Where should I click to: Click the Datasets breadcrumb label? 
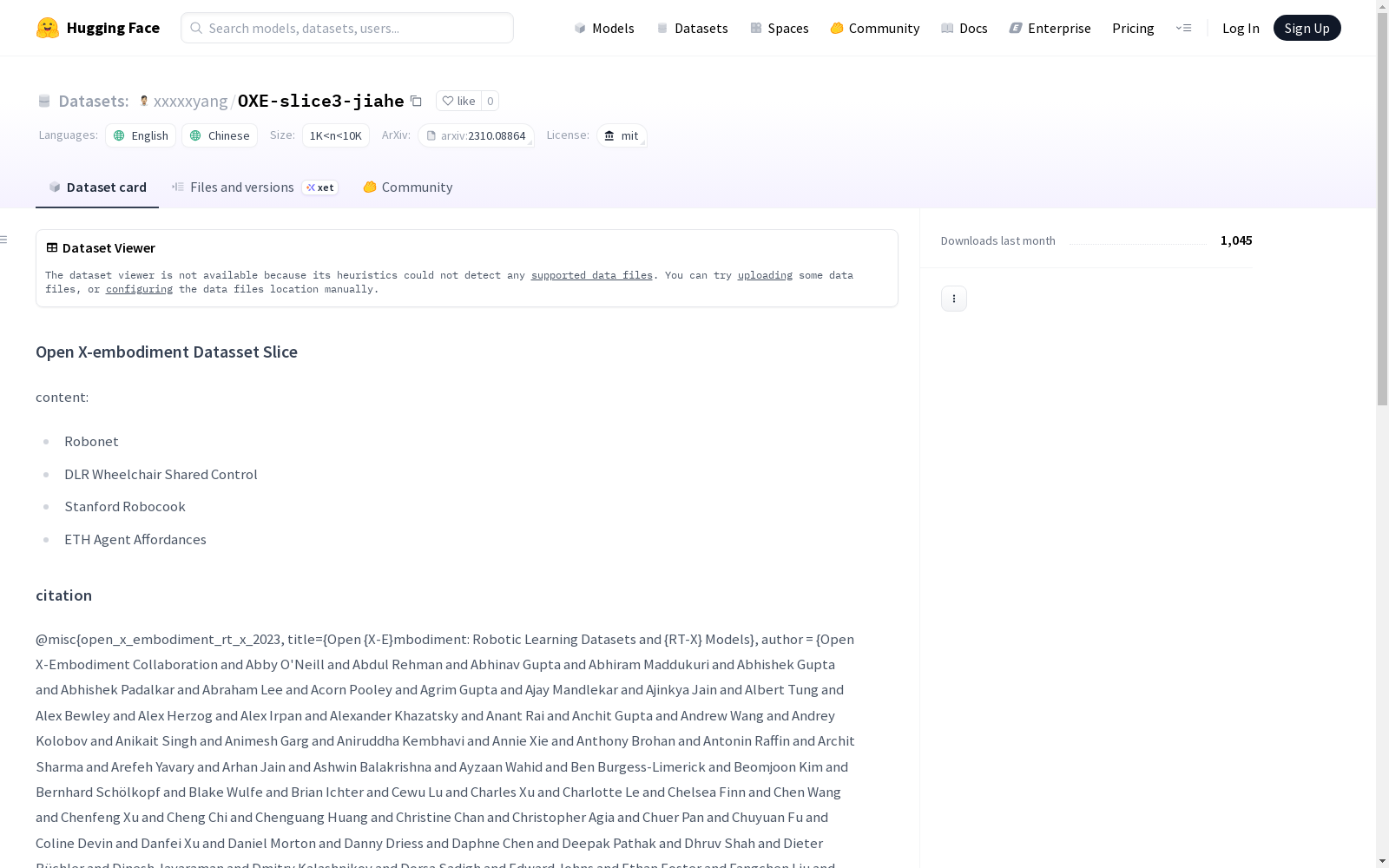93,101
